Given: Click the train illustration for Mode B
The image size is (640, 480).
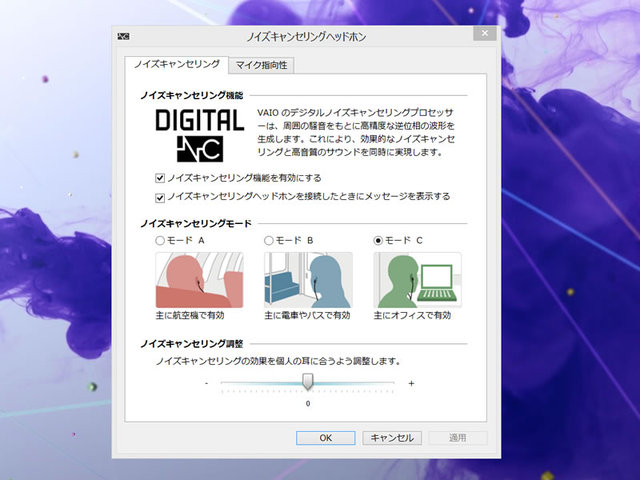Looking at the screenshot, I should click(307, 279).
